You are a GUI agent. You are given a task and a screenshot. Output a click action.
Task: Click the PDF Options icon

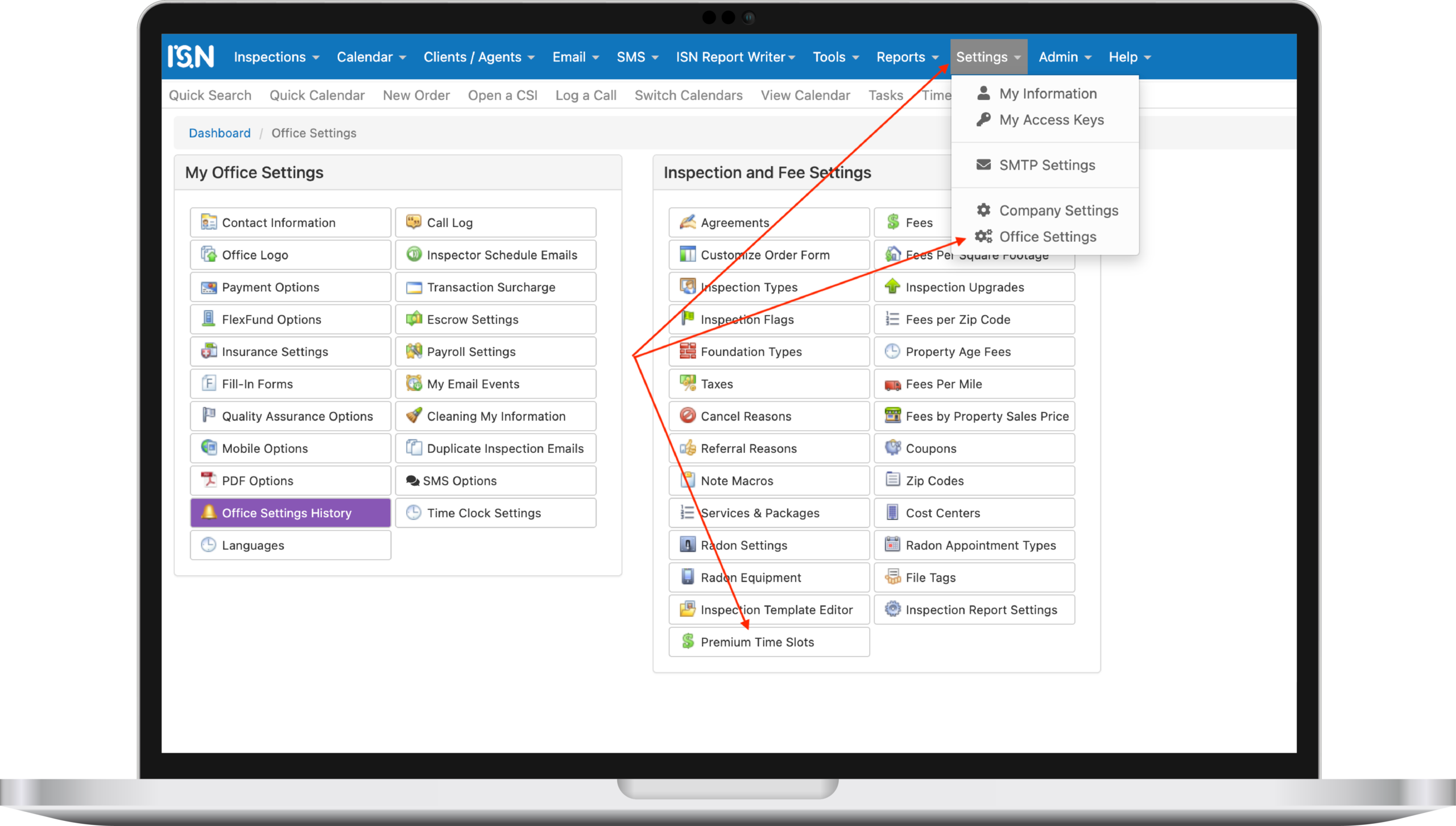[x=209, y=480]
